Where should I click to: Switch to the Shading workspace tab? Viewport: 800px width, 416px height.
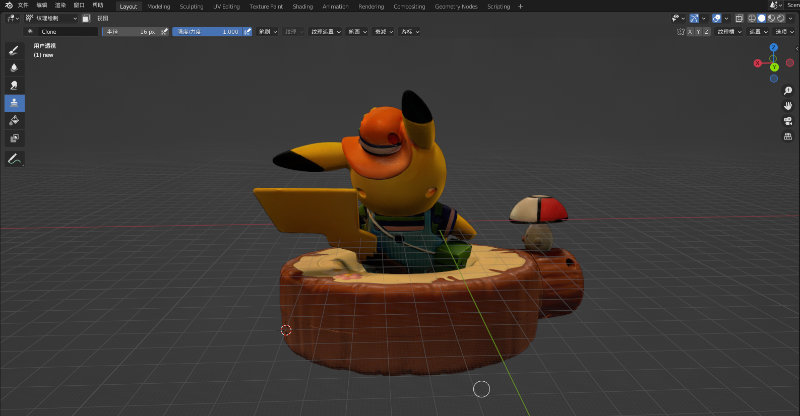point(303,7)
